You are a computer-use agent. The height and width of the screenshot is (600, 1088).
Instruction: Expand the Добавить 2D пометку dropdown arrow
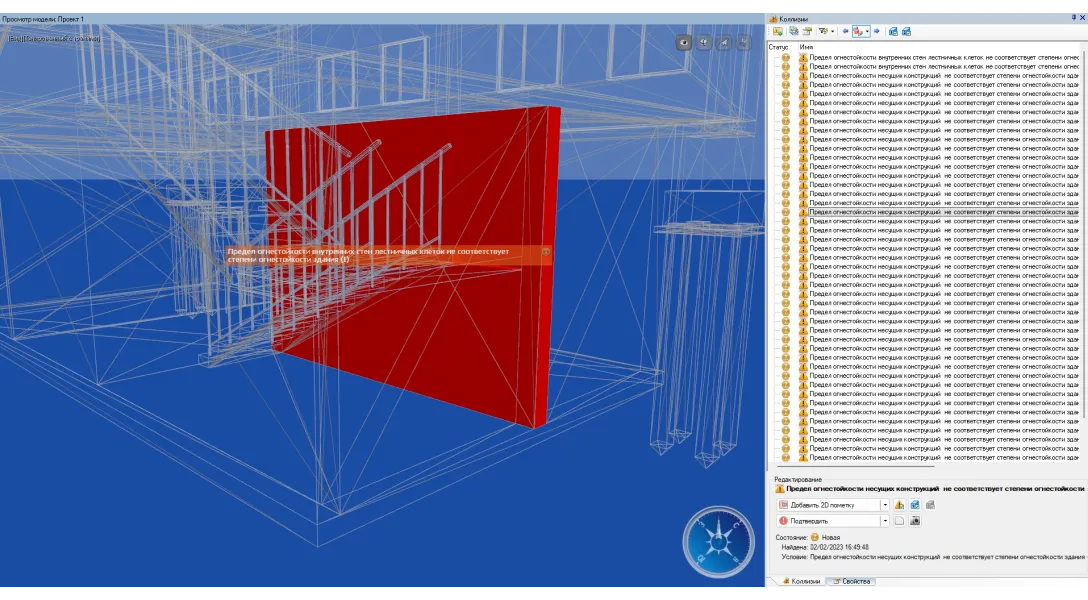pos(884,505)
